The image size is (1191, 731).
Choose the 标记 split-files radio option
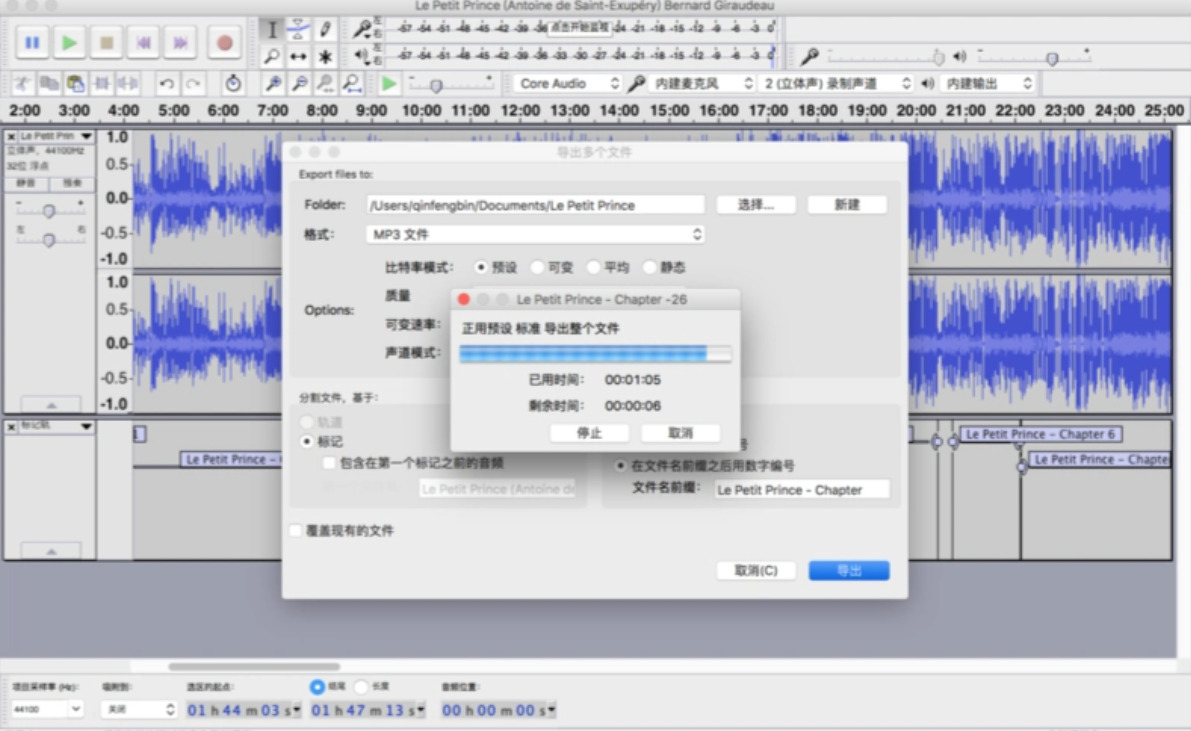coord(307,441)
